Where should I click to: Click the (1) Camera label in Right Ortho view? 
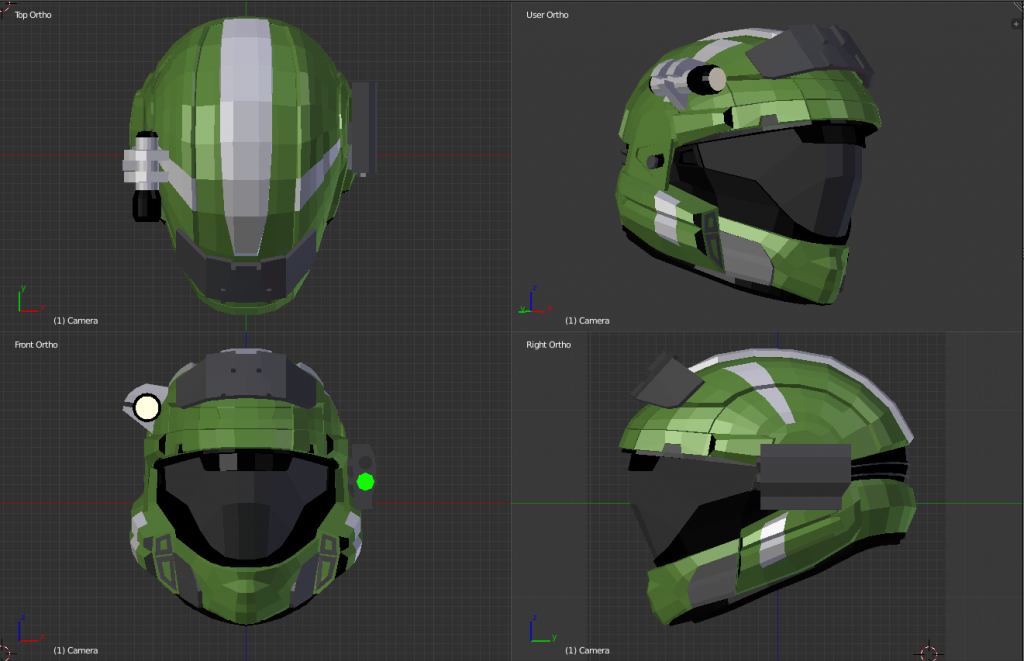(x=587, y=651)
